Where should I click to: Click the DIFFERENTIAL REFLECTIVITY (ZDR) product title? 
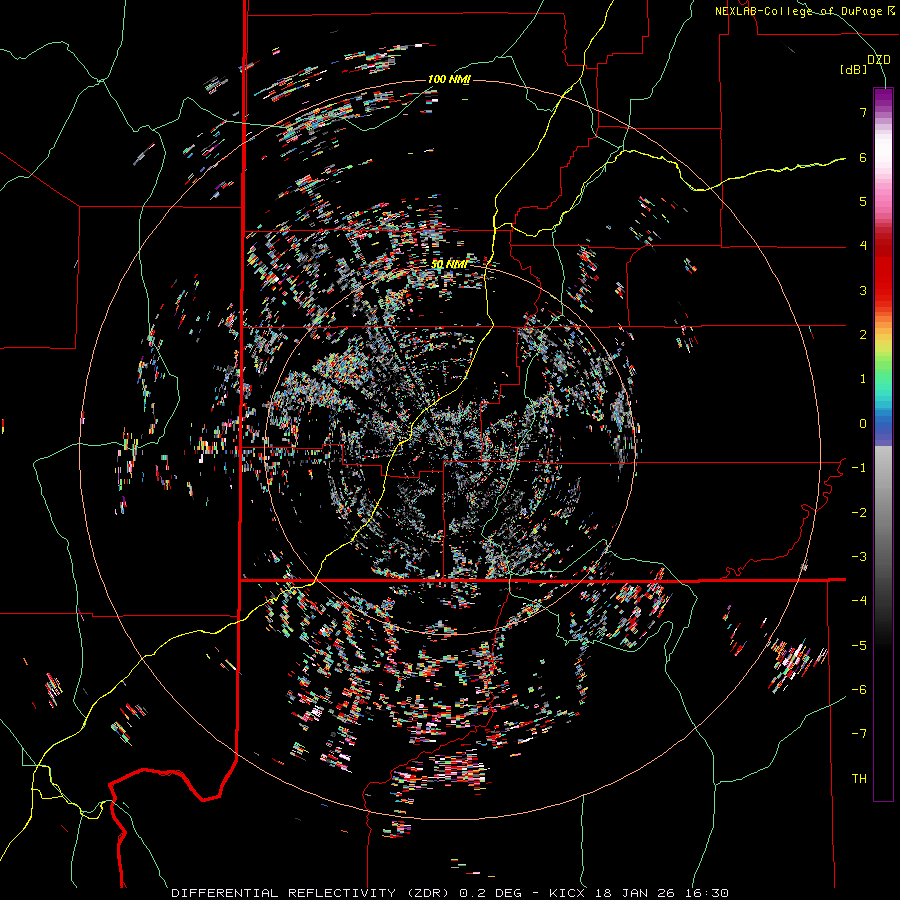312,893
